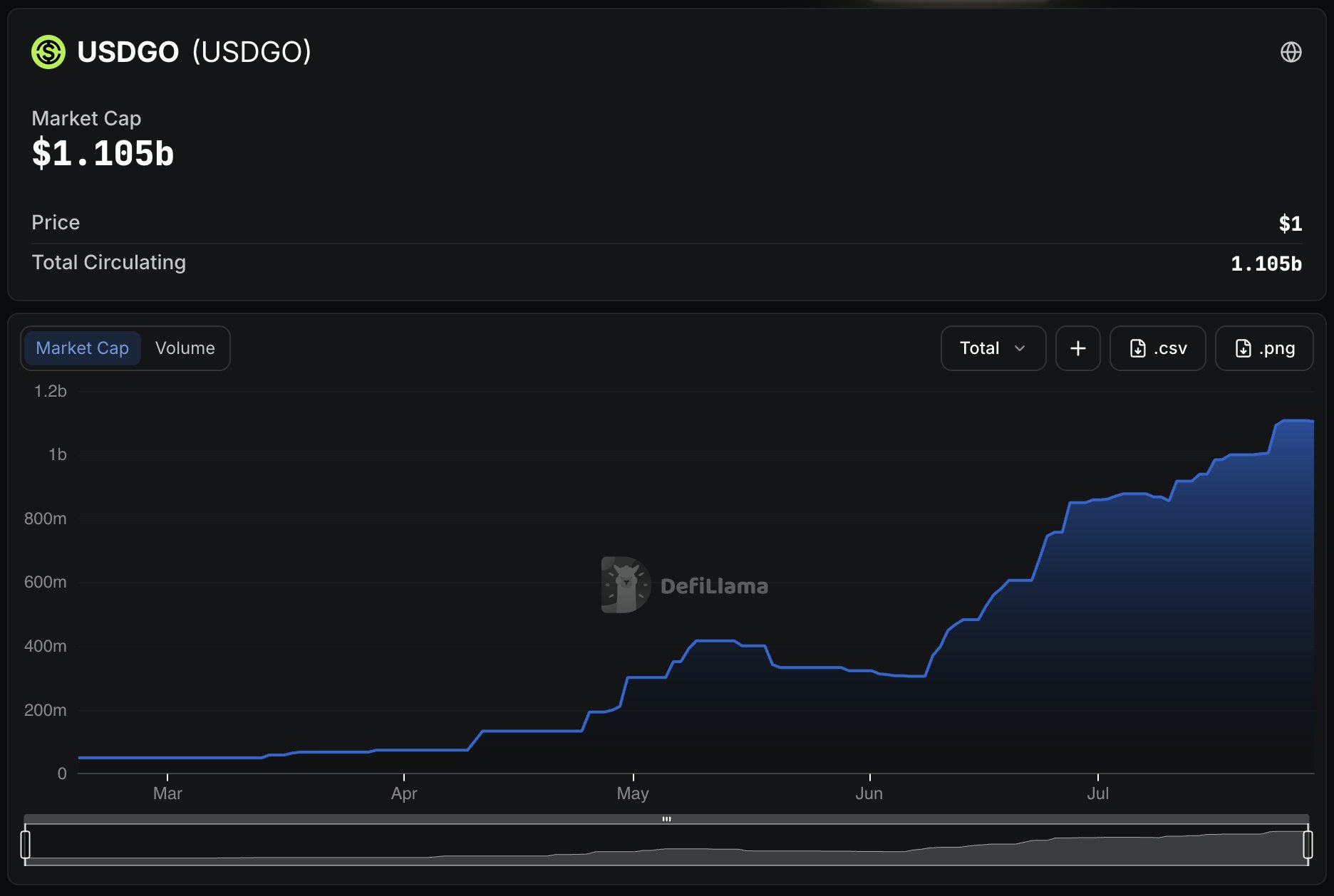Expand the Total dropdown

click(x=993, y=348)
